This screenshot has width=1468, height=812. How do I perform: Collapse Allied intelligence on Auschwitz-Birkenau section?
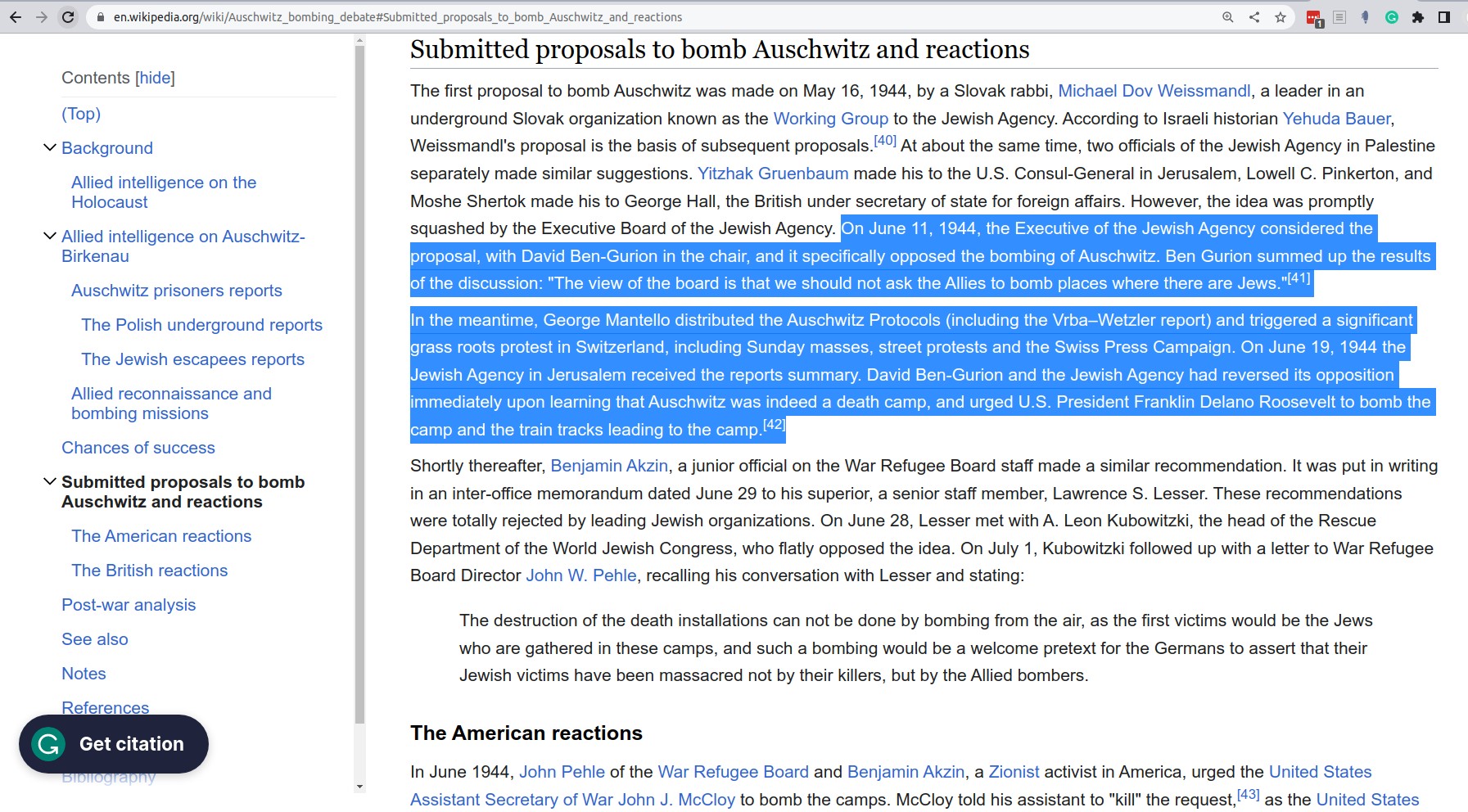(50, 237)
